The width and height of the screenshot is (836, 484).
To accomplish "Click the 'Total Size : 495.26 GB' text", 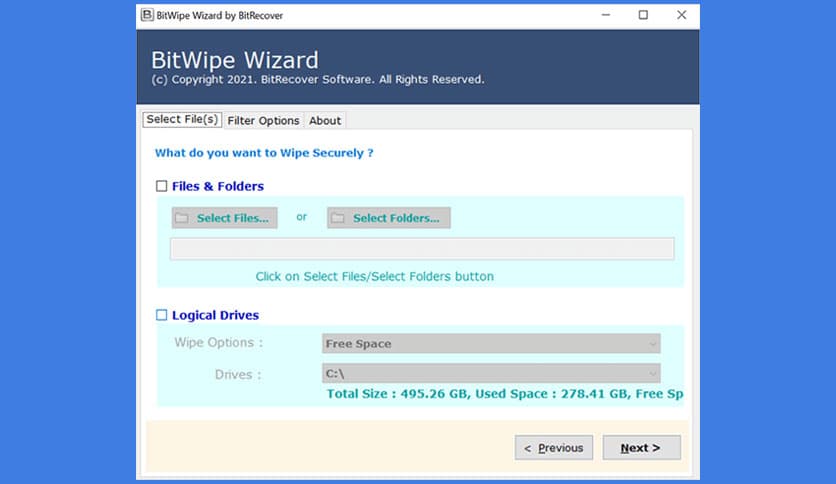I will point(398,394).
